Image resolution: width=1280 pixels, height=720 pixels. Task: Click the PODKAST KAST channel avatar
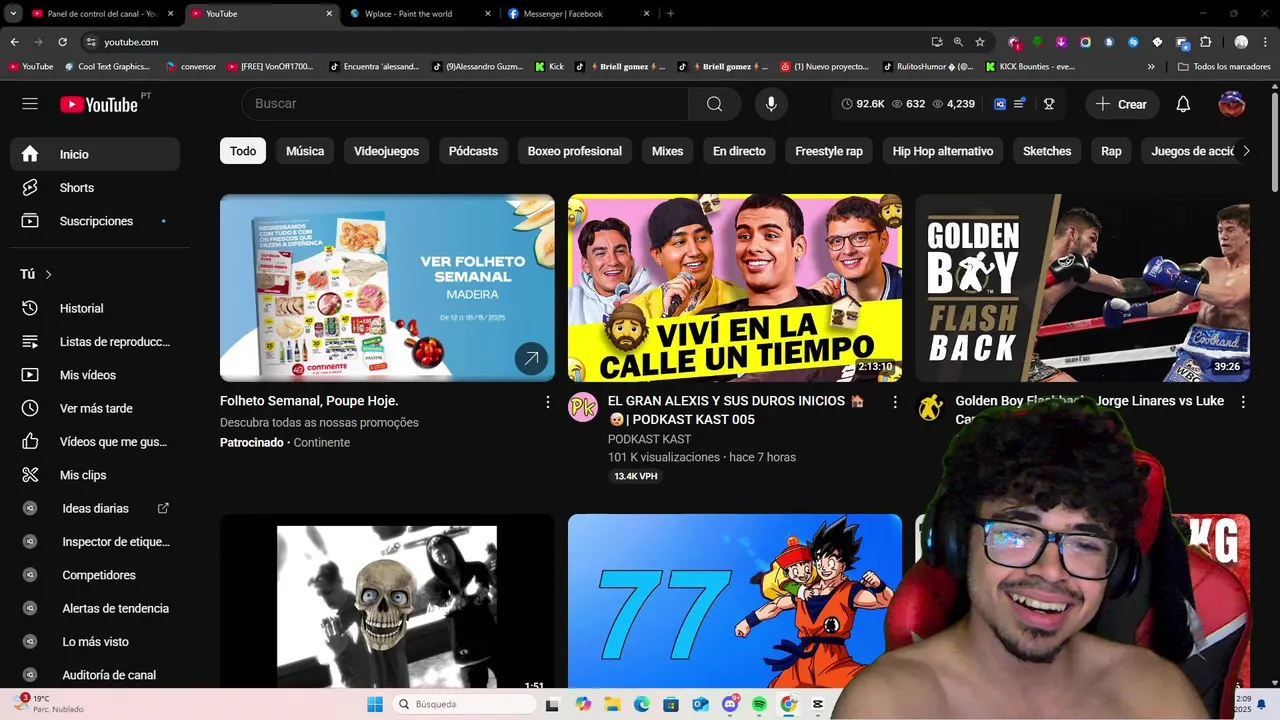(x=583, y=408)
